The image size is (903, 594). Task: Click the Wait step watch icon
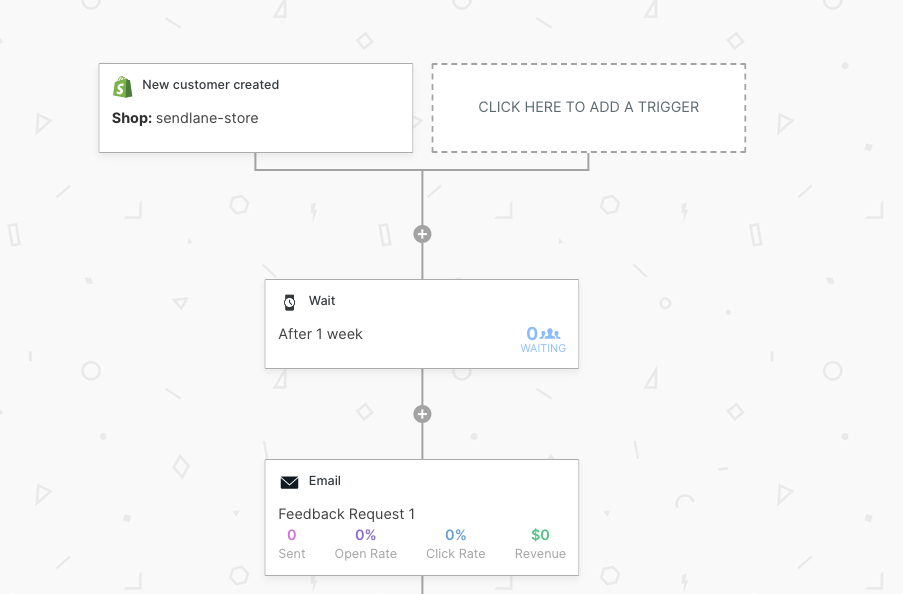290,302
